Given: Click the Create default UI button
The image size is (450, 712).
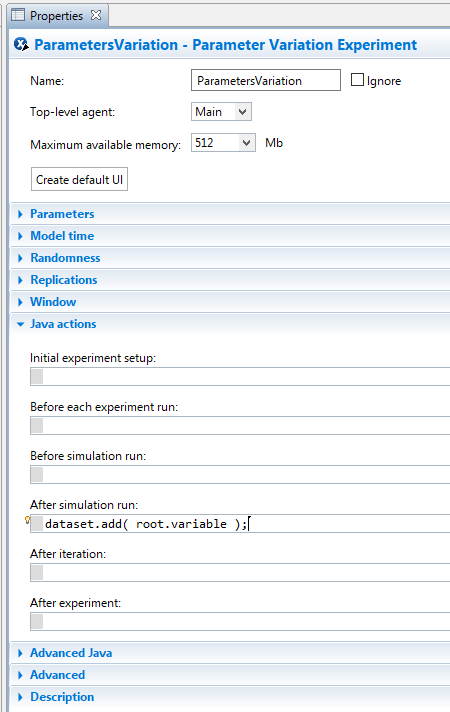Looking at the screenshot, I should tap(79, 179).
